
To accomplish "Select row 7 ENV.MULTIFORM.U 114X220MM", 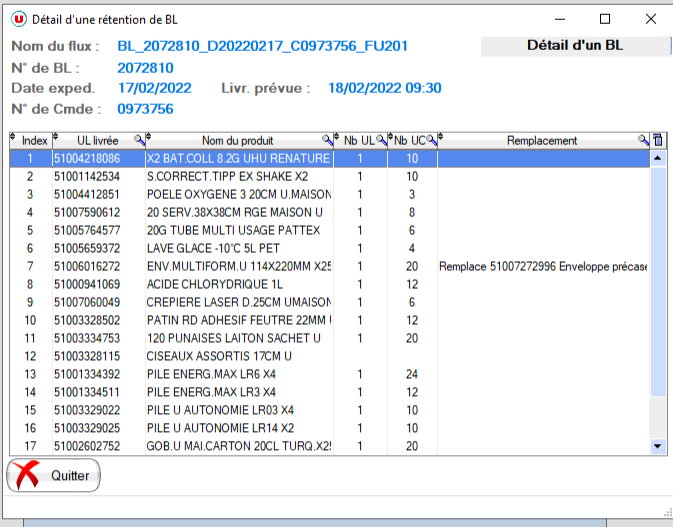I will click(x=238, y=267).
